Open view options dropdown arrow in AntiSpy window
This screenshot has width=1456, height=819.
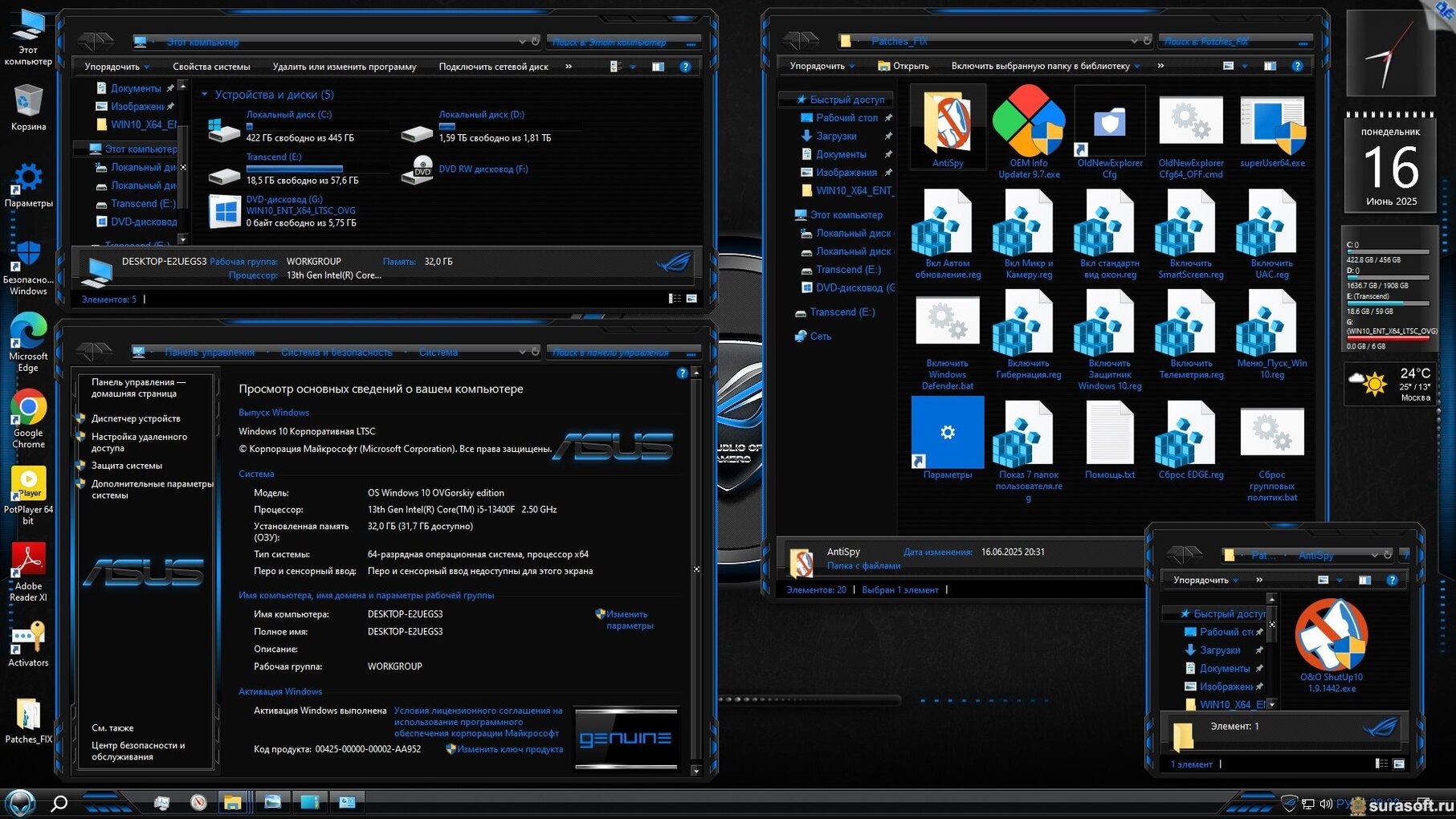point(1340,580)
